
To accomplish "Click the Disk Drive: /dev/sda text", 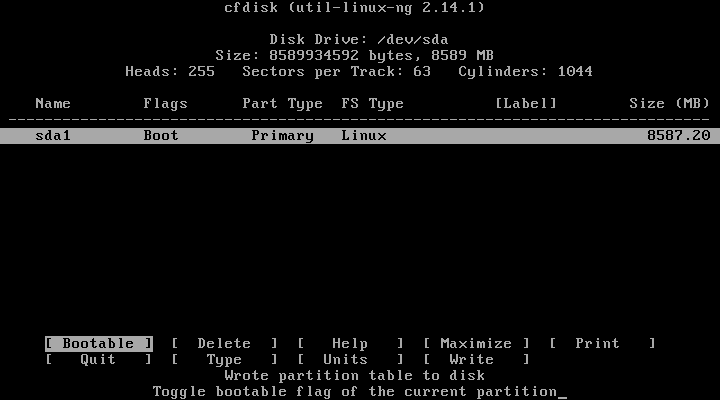I will click(x=359, y=39).
